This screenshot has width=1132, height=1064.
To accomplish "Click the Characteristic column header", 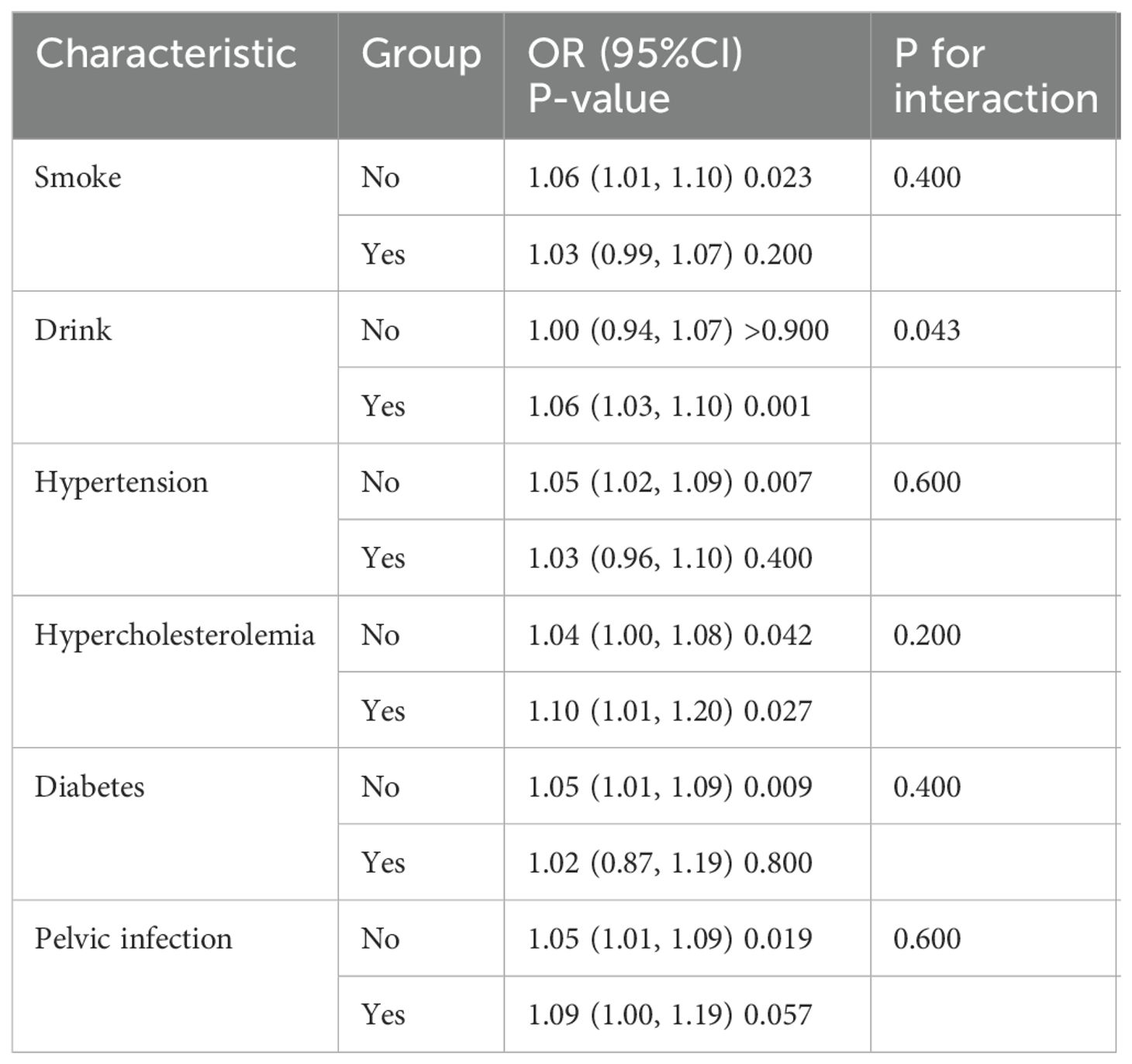I will coord(166,54).
